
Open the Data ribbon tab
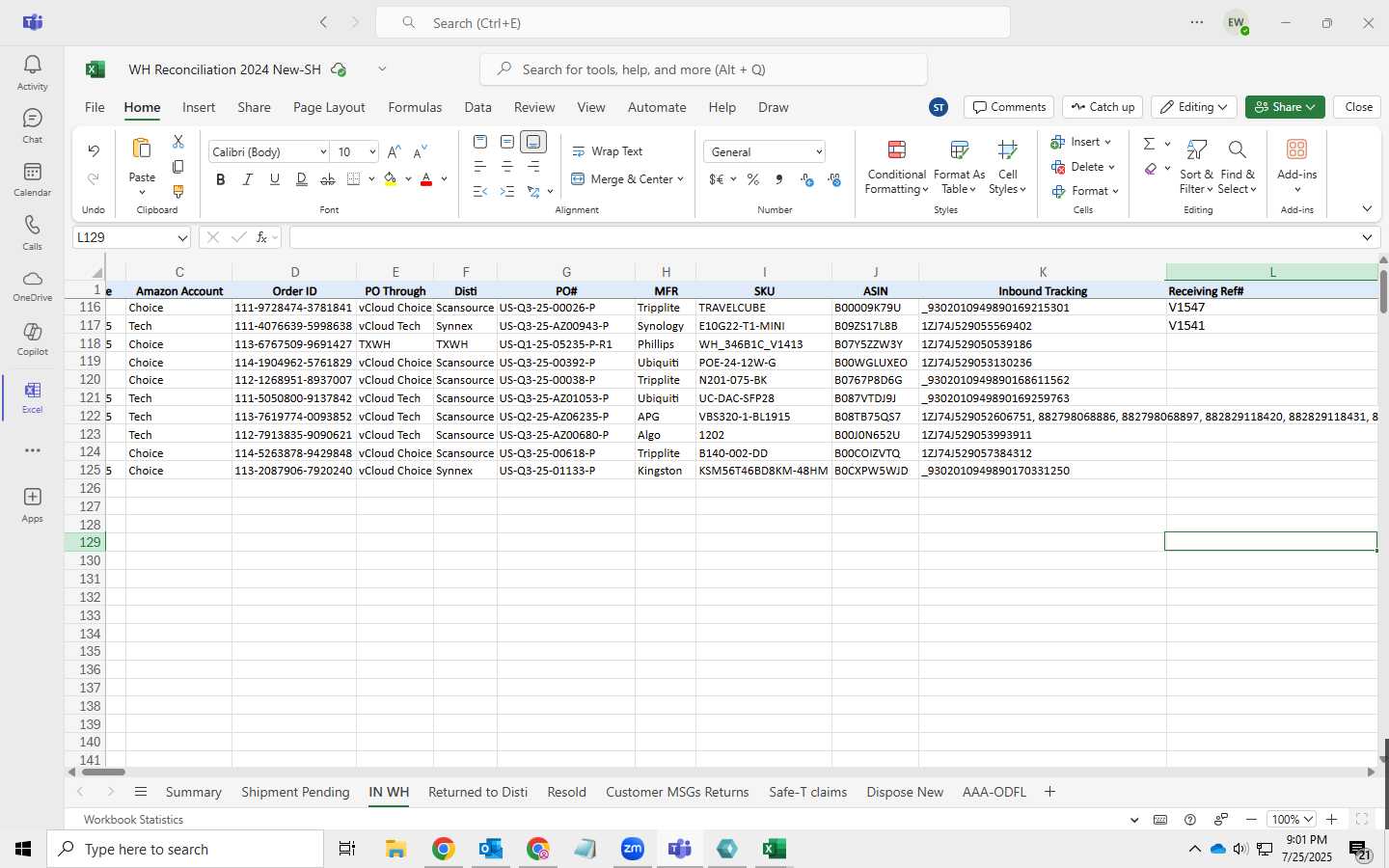[x=477, y=107]
